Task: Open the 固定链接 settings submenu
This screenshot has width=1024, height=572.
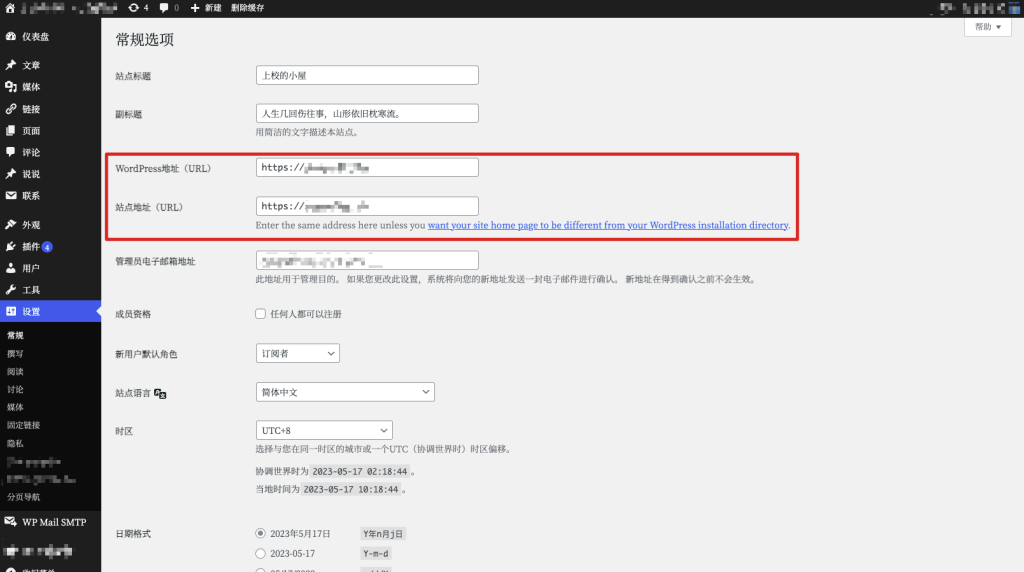Action: 24,425
